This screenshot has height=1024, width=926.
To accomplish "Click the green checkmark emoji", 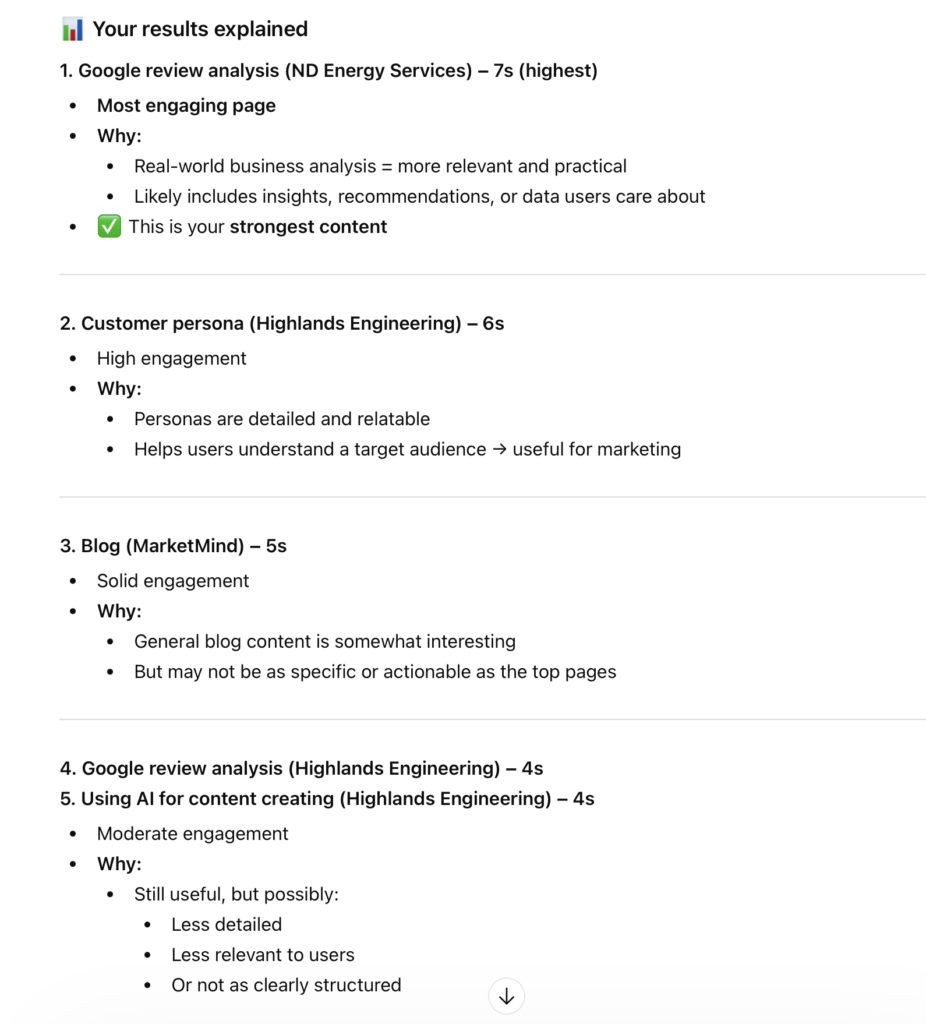I will pos(108,227).
